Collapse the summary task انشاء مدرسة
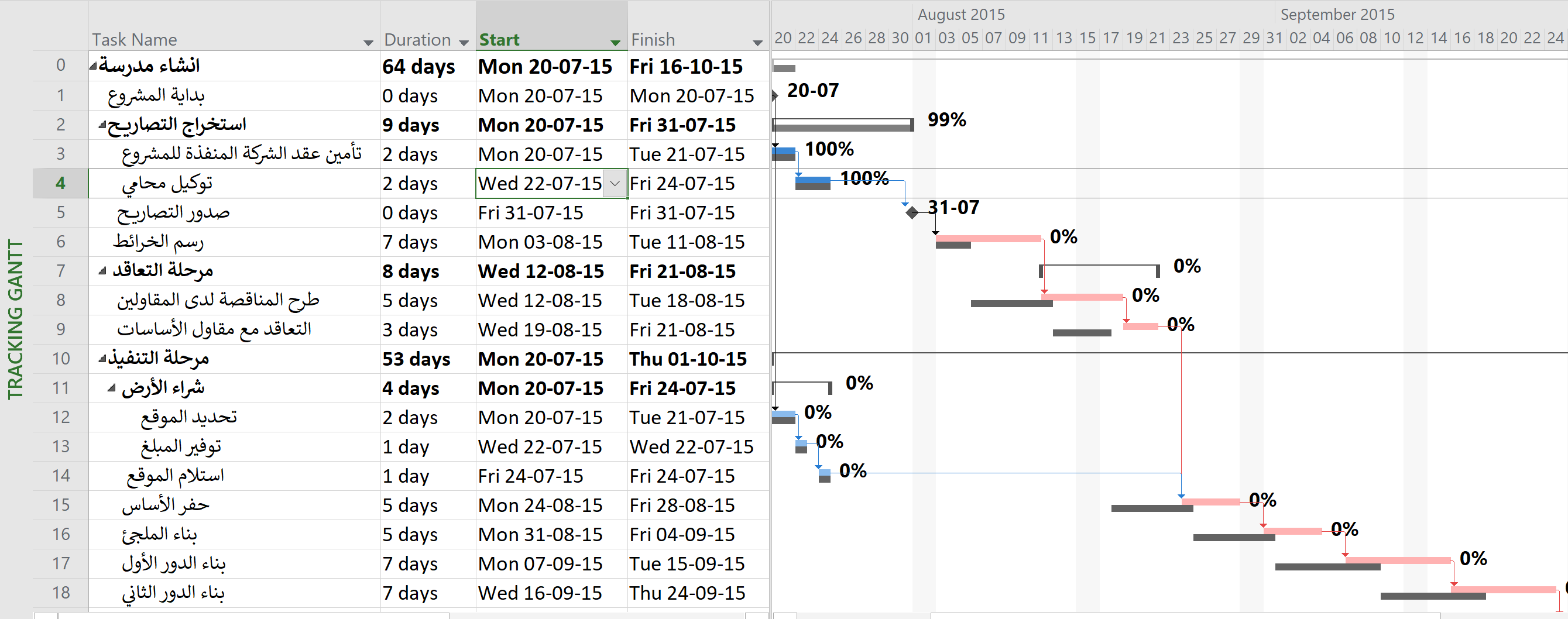 [x=93, y=66]
